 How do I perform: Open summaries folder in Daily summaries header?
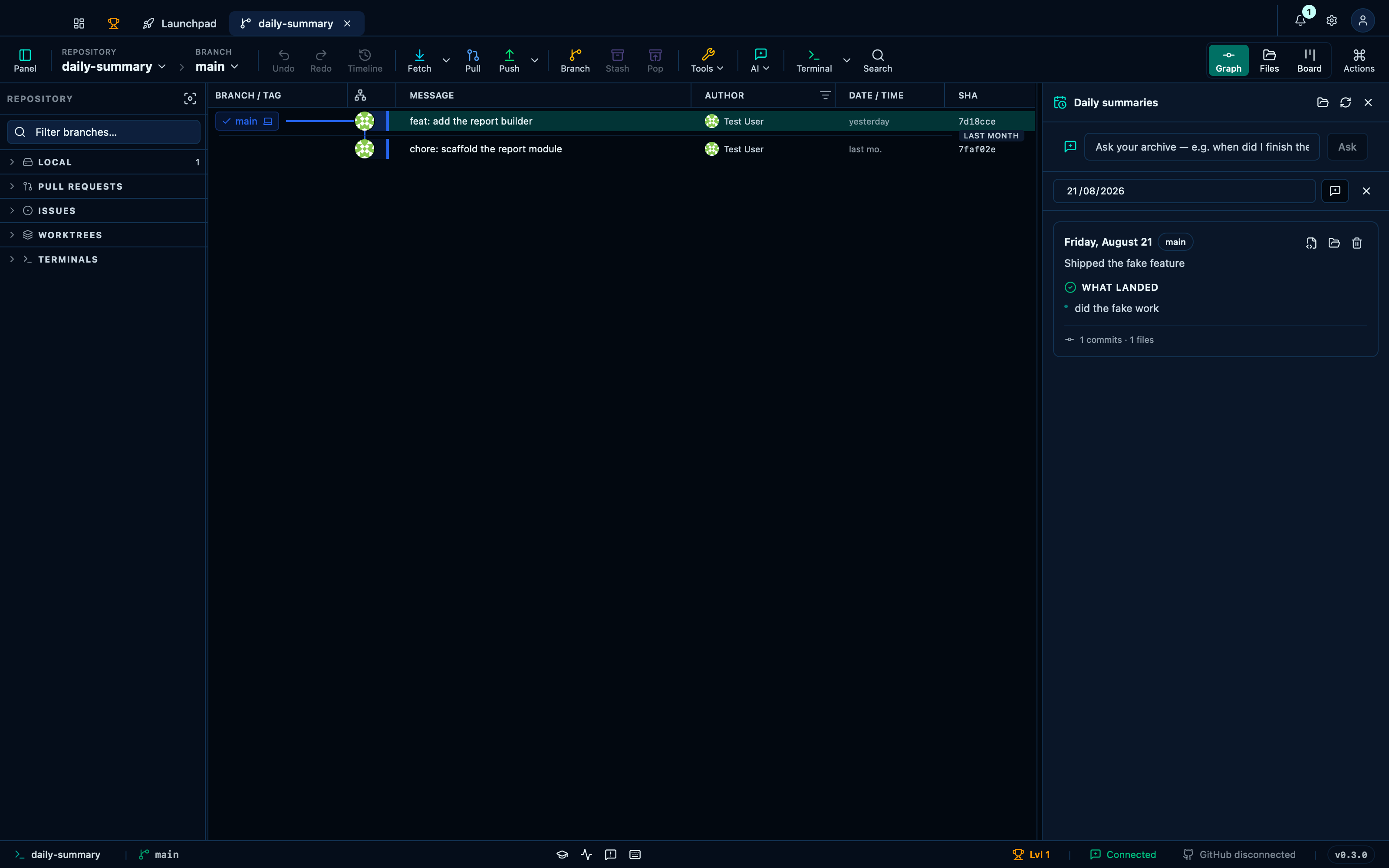1323,102
